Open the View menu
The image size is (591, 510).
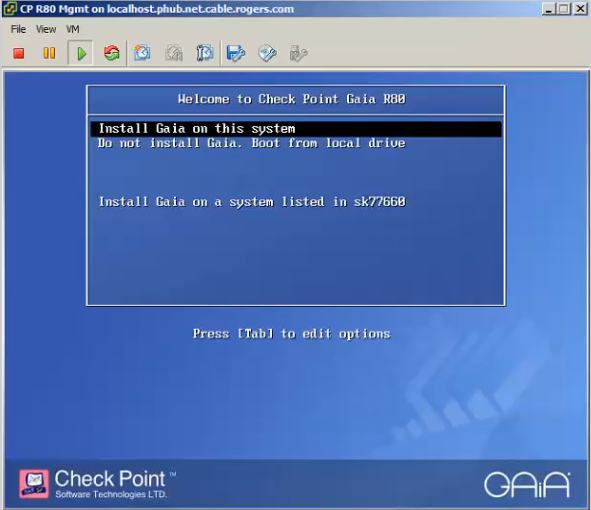(46, 29)
